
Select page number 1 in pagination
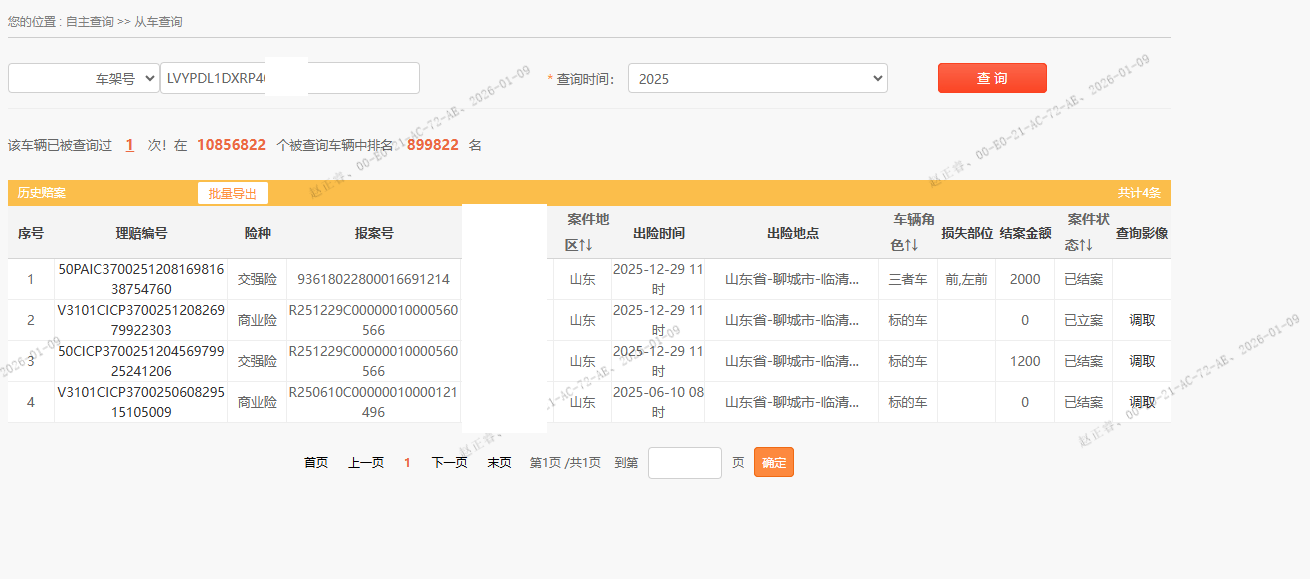click(407, 463)
